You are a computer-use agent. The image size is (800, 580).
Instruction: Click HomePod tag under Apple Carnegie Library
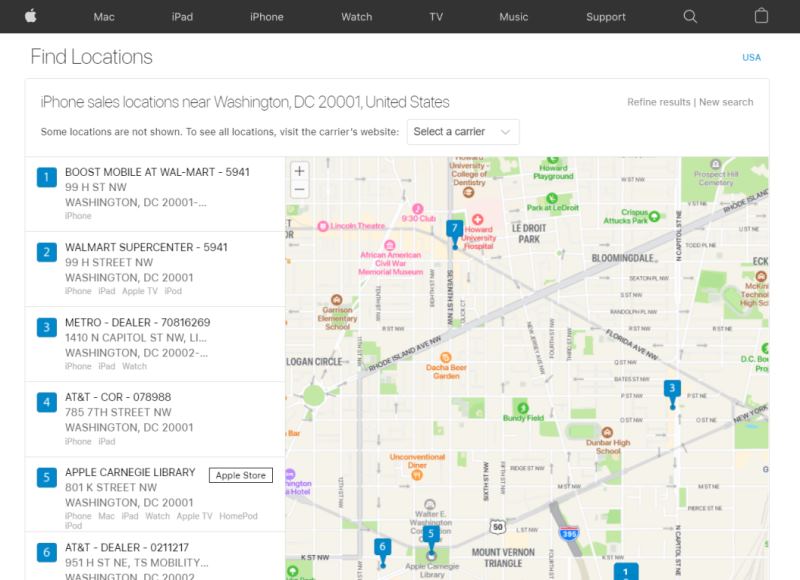click(x=238, y=516)
